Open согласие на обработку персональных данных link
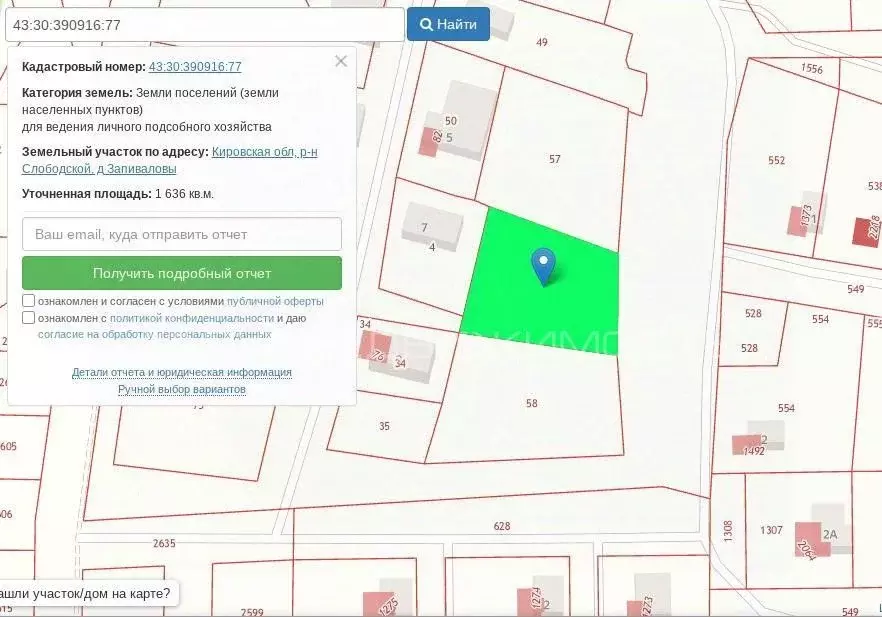 click(154, 335)
